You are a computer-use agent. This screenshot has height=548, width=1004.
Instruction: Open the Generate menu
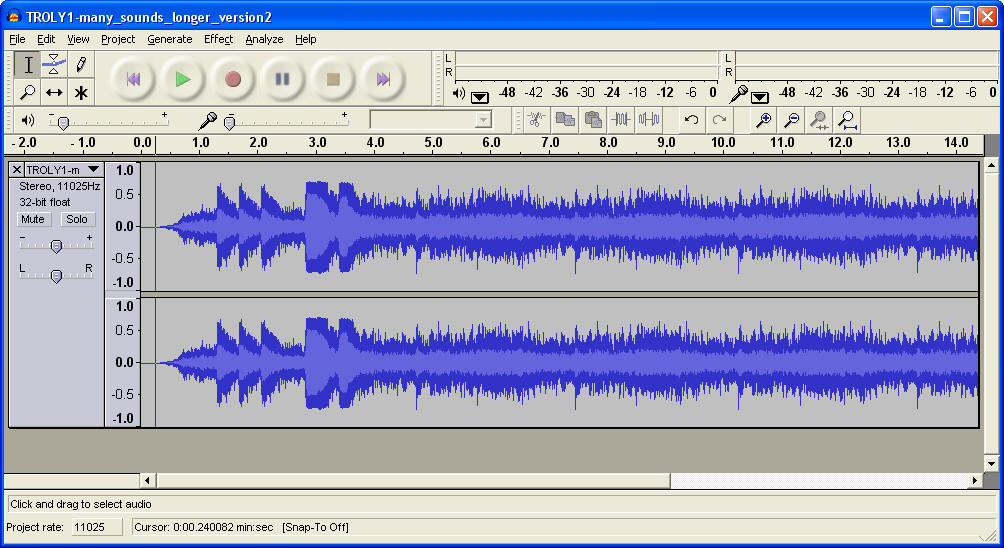point(169,39)
